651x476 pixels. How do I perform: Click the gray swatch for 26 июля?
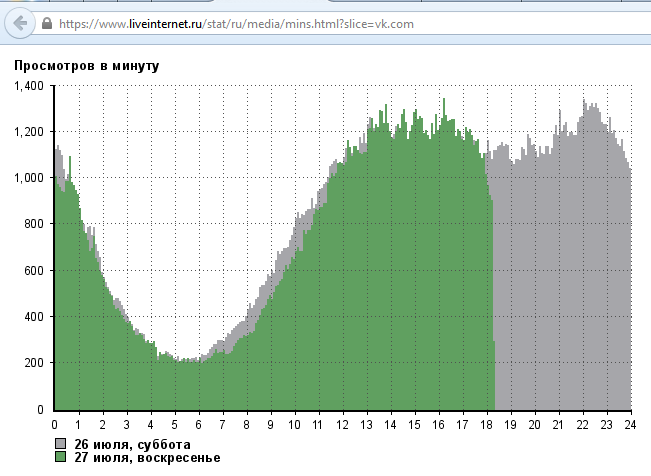[x=60, y=444]
